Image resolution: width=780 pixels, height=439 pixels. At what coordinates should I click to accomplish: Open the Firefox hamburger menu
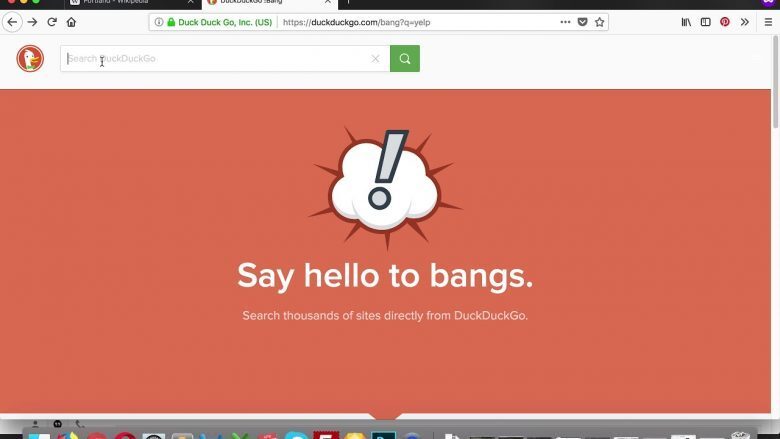(766, 22)
